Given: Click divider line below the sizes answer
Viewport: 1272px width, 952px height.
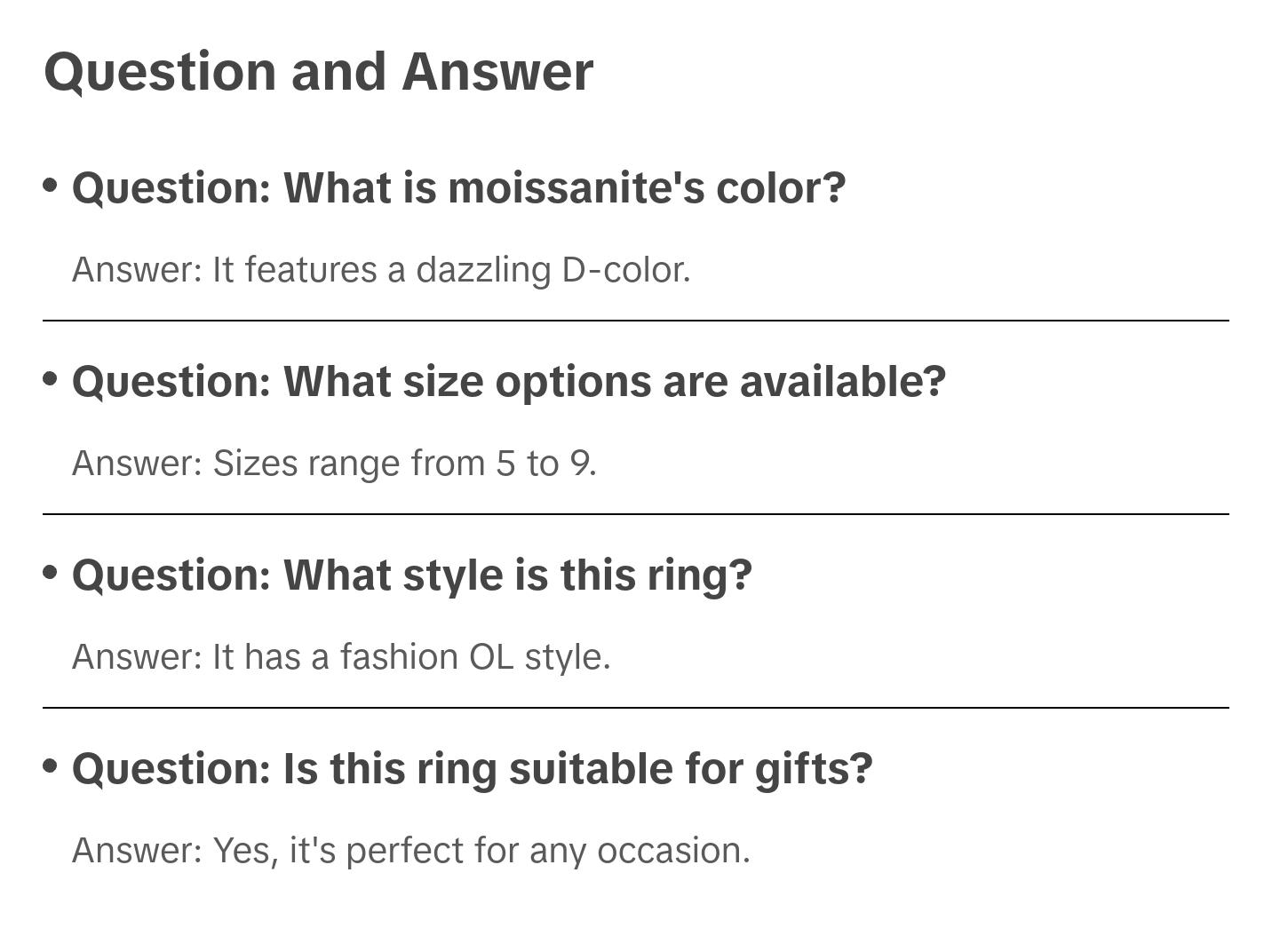Looking at the screenshot, I should coord(635,514).
